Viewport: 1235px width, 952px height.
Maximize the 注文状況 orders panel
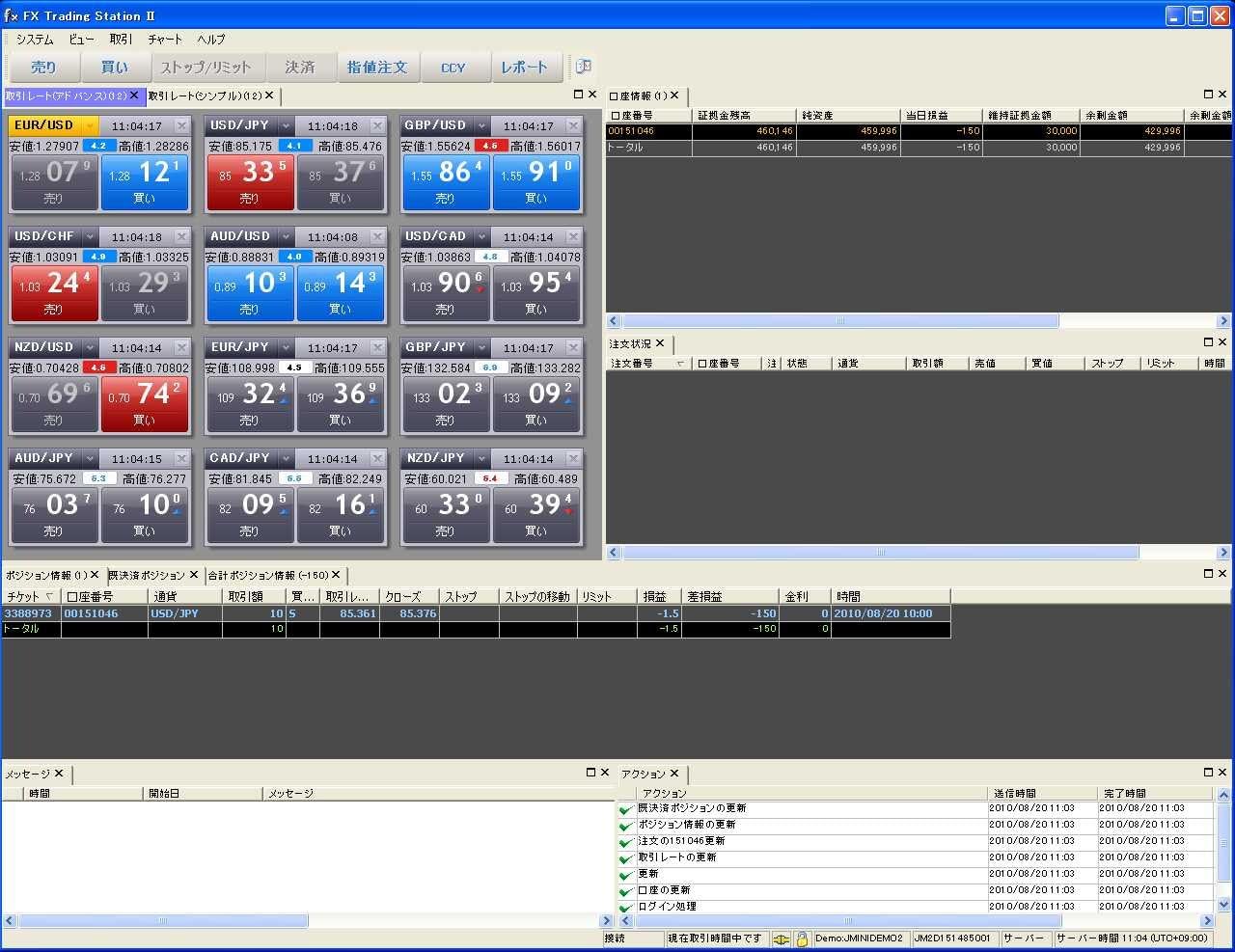[x=1208, y=342]
